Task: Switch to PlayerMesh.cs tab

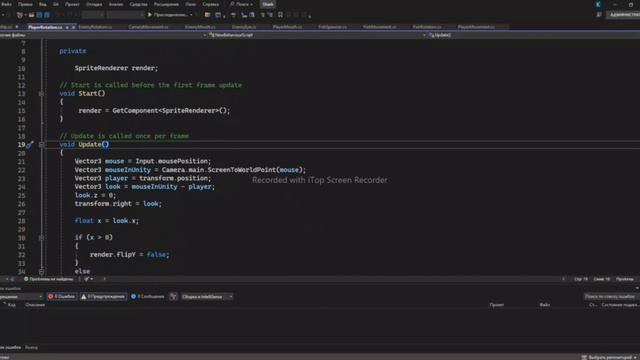Action: click(287, 27)
